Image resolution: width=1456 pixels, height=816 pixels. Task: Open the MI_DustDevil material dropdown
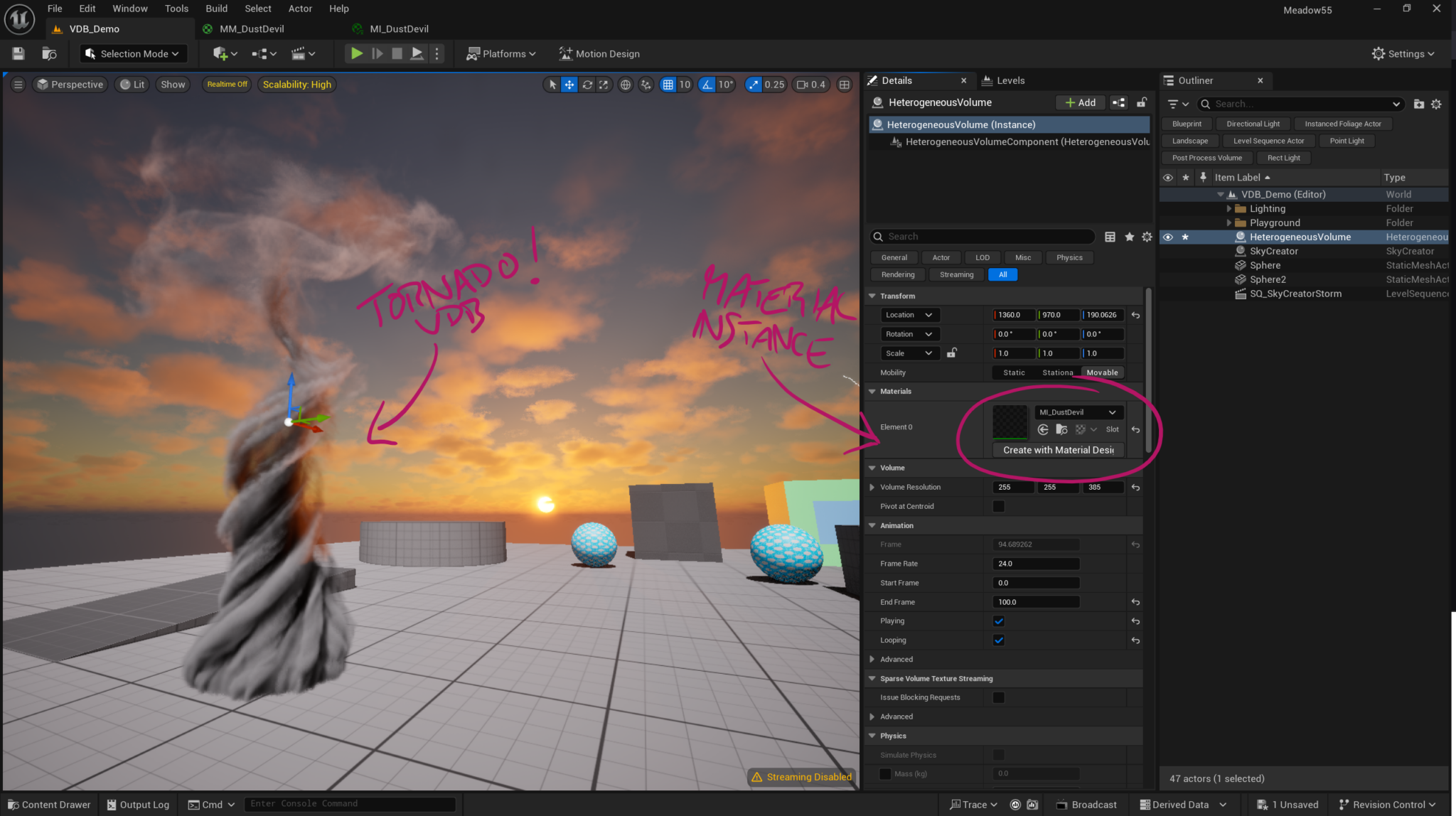pos(1078,412)
